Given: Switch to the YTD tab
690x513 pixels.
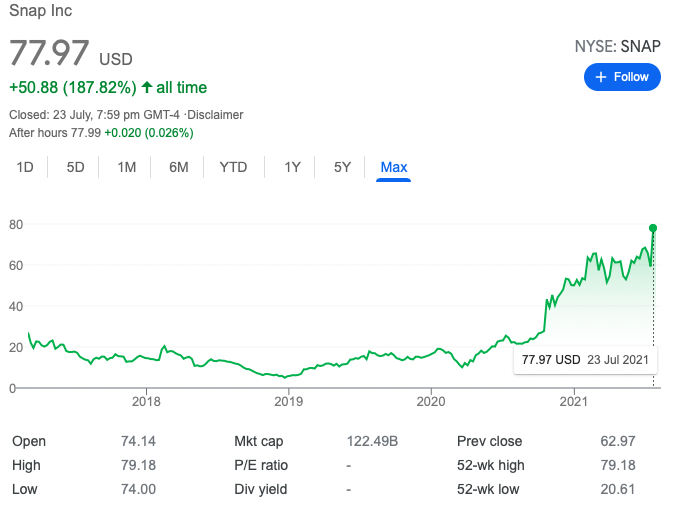Looking at the screenshot, I should click(233, 167).
